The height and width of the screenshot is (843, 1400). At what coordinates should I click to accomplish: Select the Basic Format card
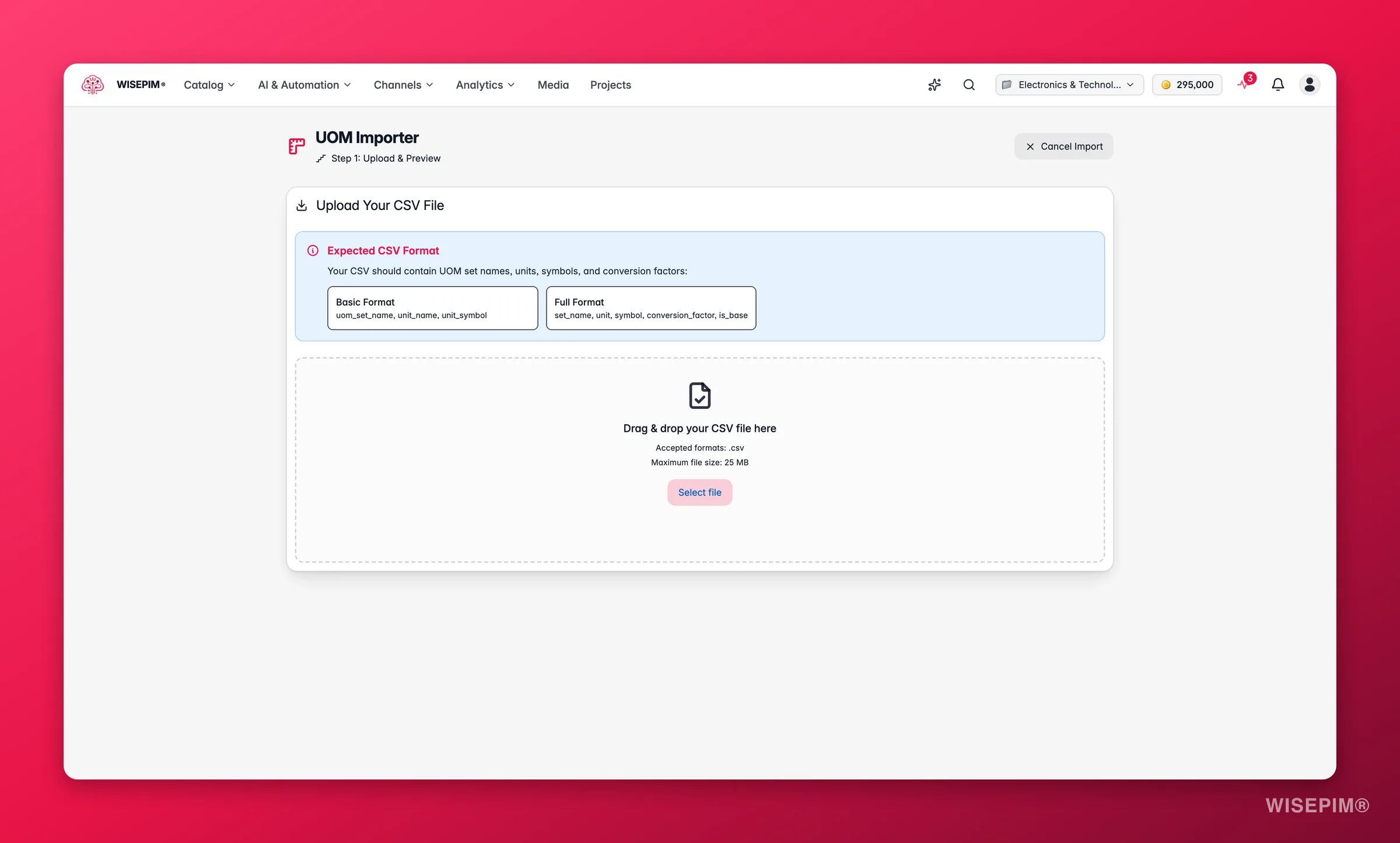click(x=432, y=308)
